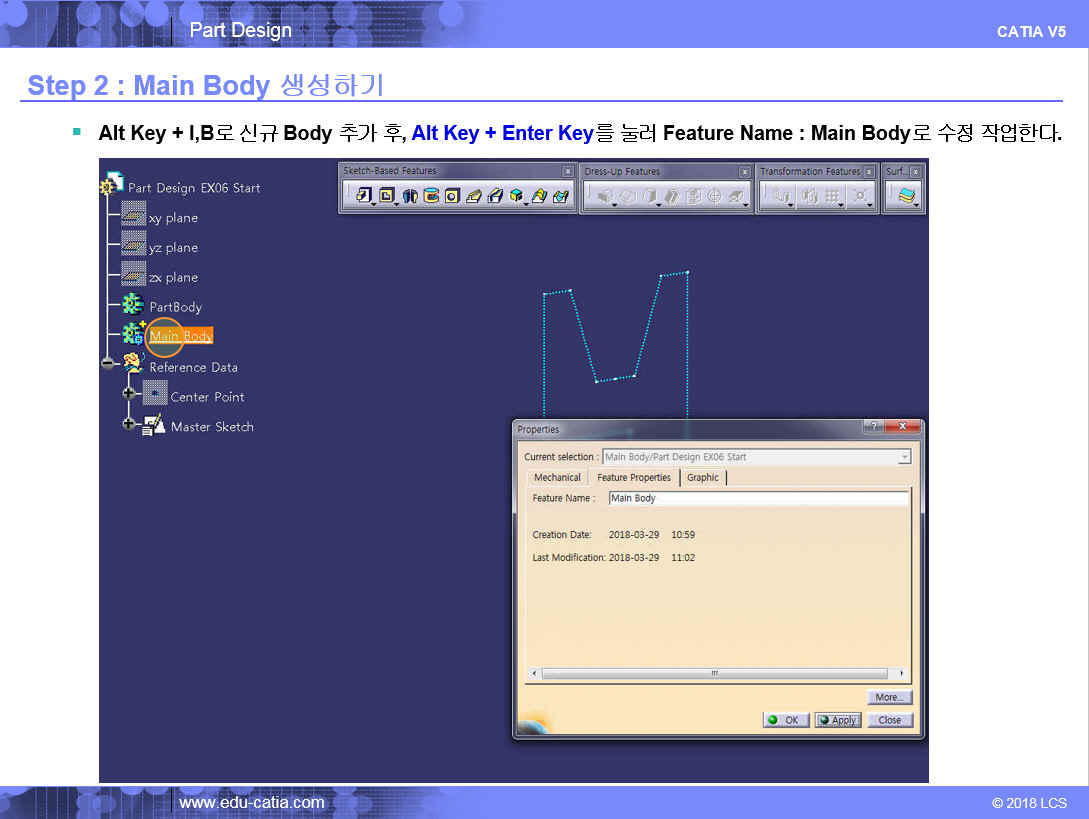The height and width of the screenshot is (819, 1089).
Task: Click the Feature Name input field
Action: (x=757, y=498)
